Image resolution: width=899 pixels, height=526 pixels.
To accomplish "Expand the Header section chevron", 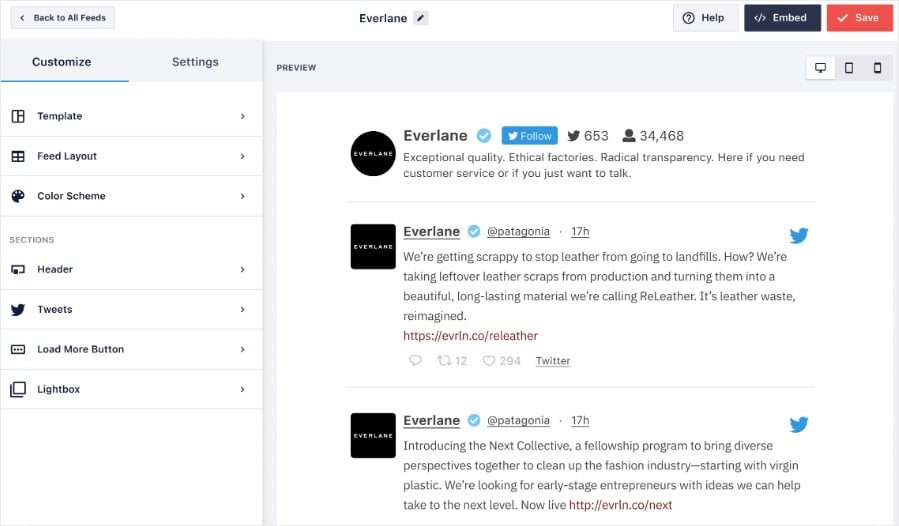I will coord(242,269).
